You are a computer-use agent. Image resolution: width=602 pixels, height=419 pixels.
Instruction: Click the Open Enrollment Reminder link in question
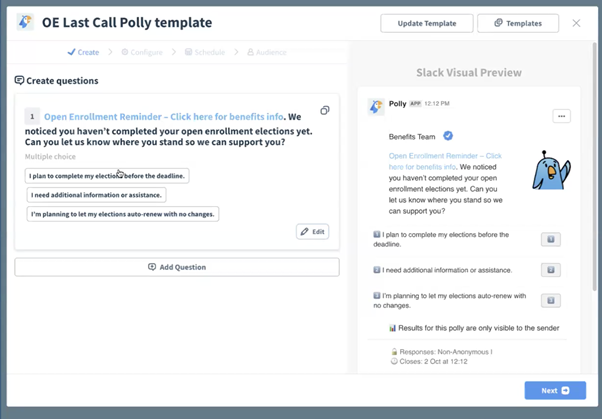tap(165, 116)
